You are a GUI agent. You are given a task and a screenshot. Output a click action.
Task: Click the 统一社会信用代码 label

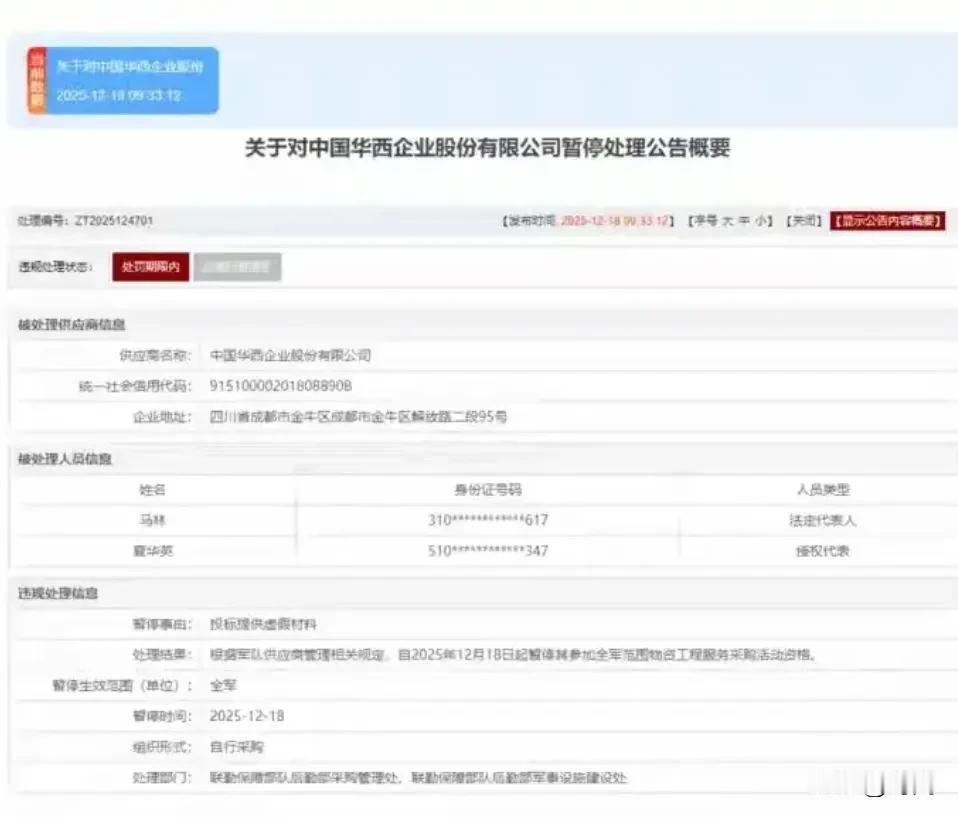tap(135, 386)
